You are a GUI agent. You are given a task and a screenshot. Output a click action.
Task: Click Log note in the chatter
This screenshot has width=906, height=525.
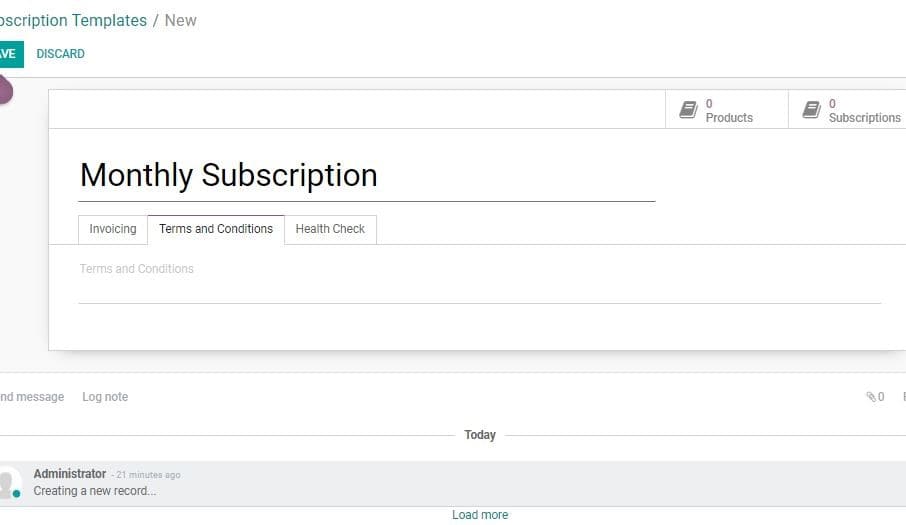pyautogui.click(x=105, y=397)
